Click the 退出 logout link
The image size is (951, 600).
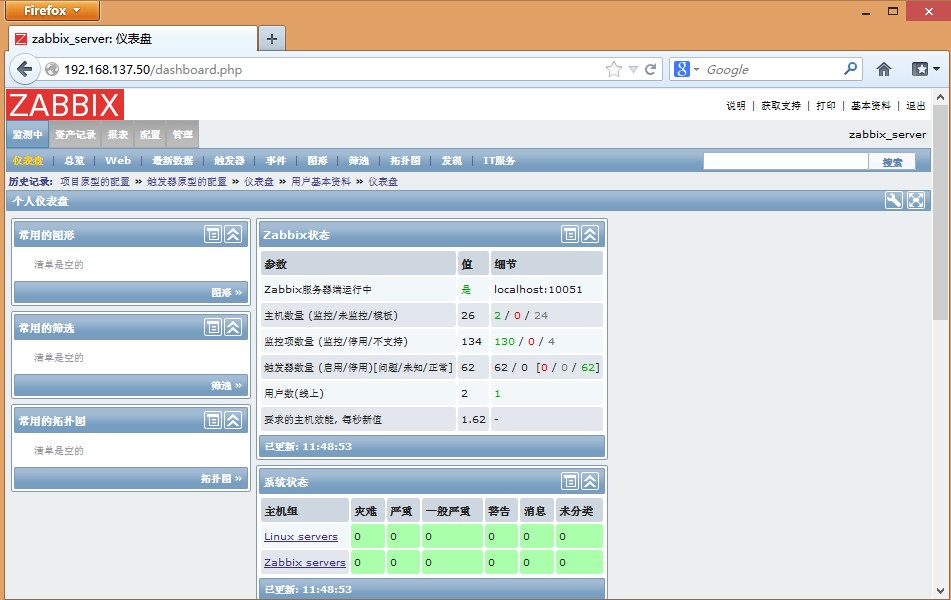click(915, 106)
